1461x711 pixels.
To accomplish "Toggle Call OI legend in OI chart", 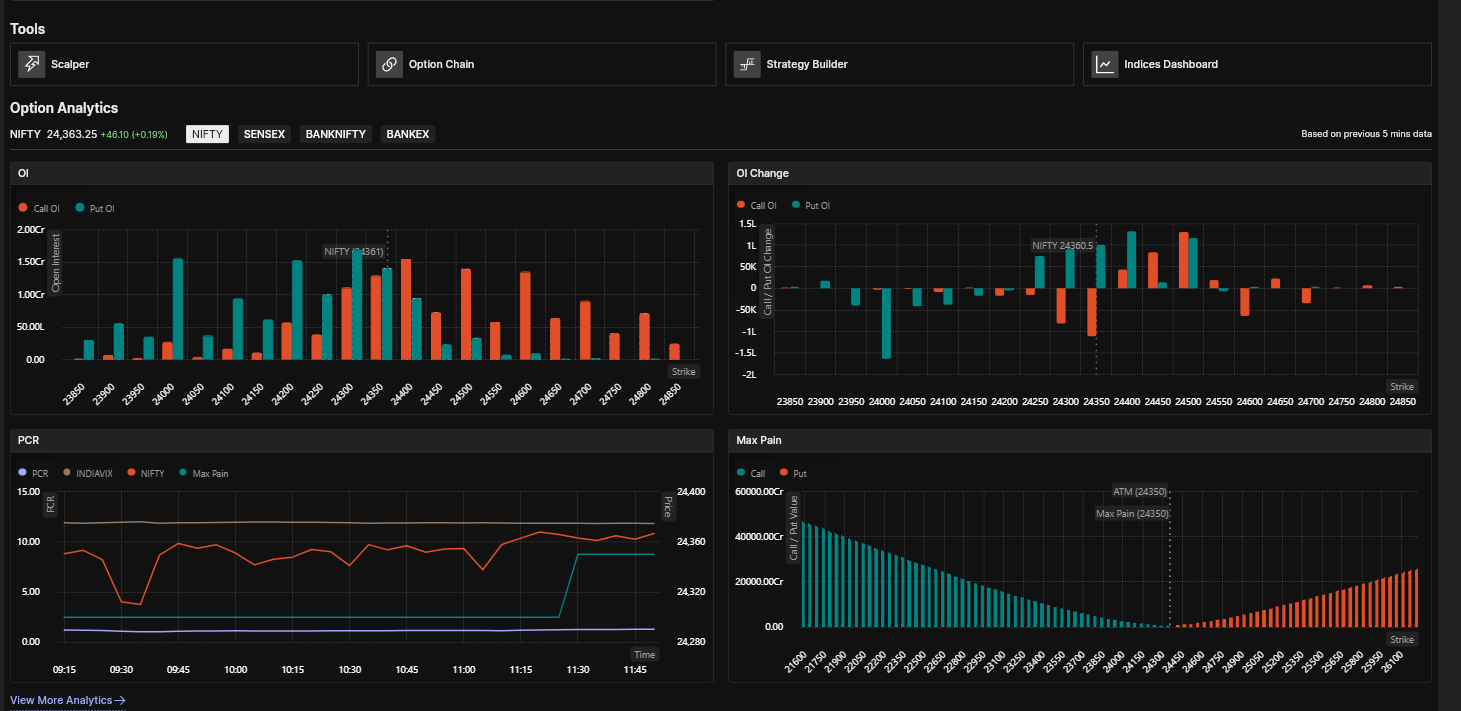I will click(x=39, y=208).
